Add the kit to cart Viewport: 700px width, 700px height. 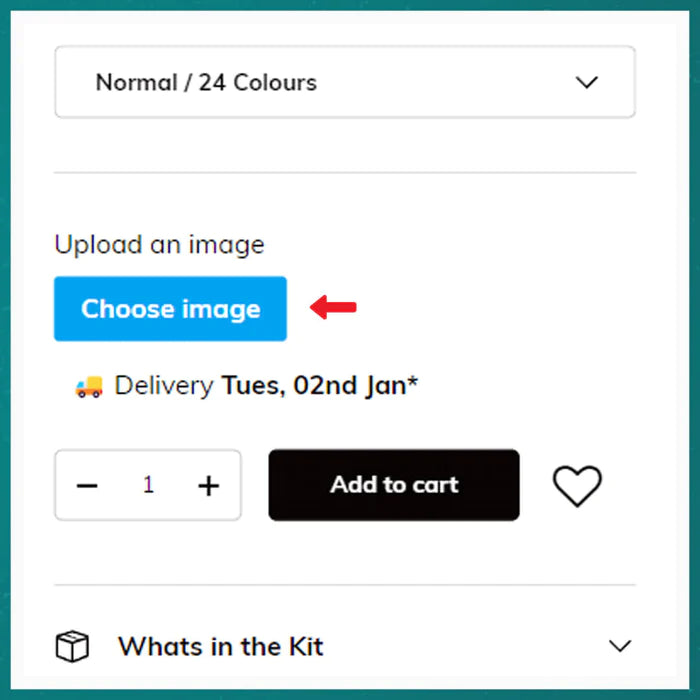tap(394, 485)
